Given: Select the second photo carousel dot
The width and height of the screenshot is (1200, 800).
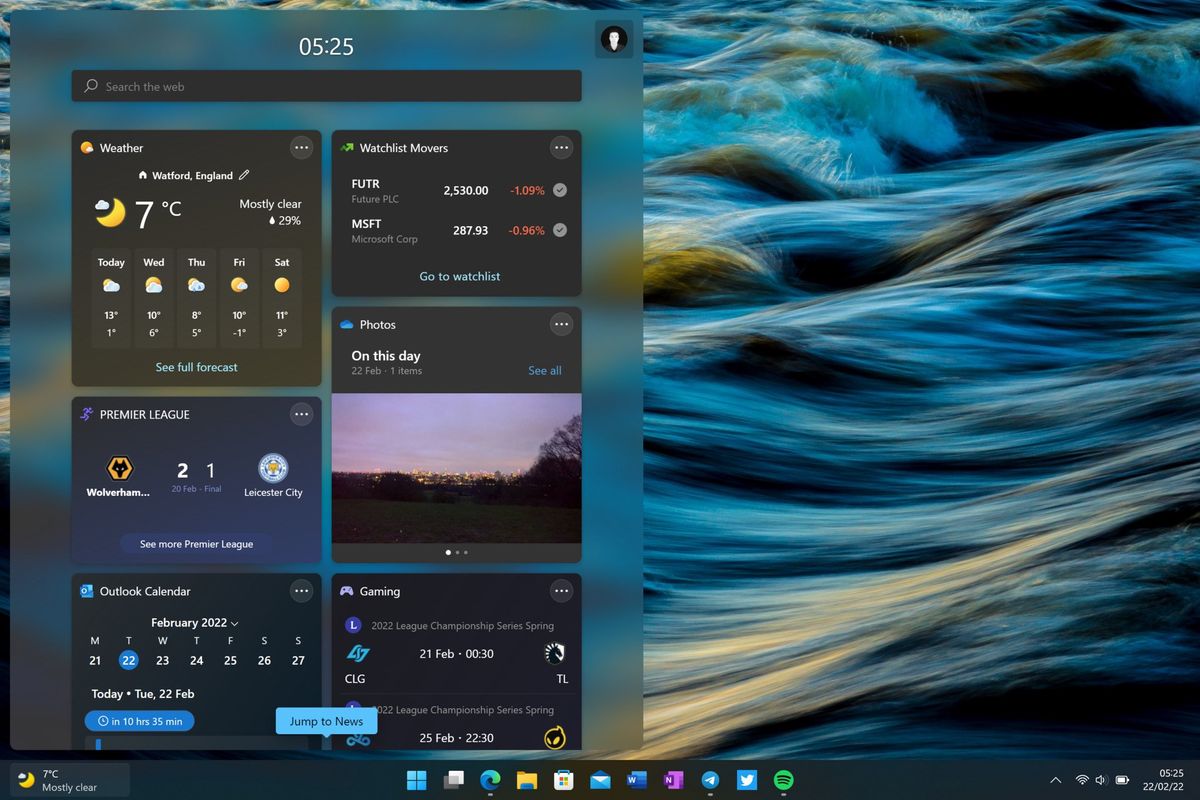Looking at the screenshot, I should [x=457, y=552].
